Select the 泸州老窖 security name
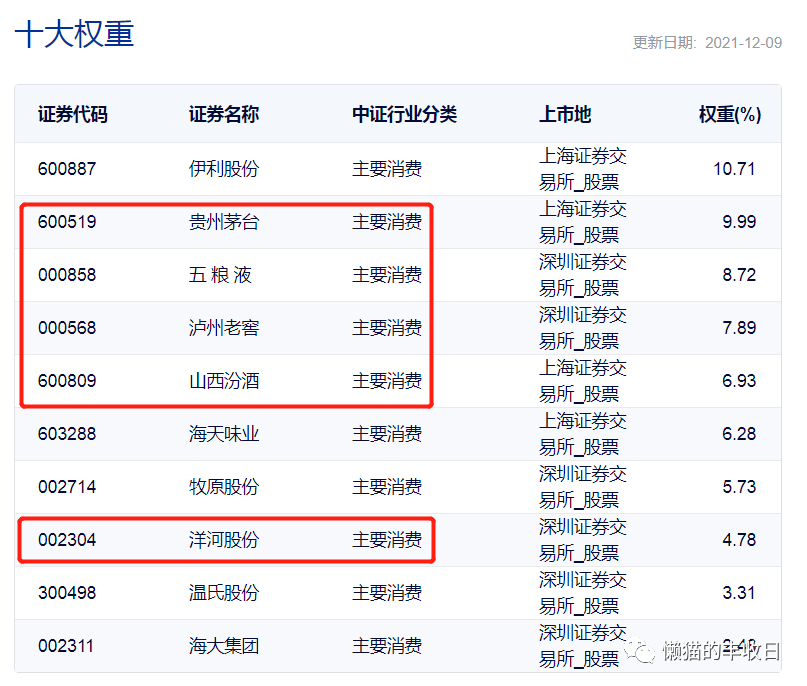Image resolution: width=807 pixels, height=686 pixels. pyautogui.click(x=224, y=328)
